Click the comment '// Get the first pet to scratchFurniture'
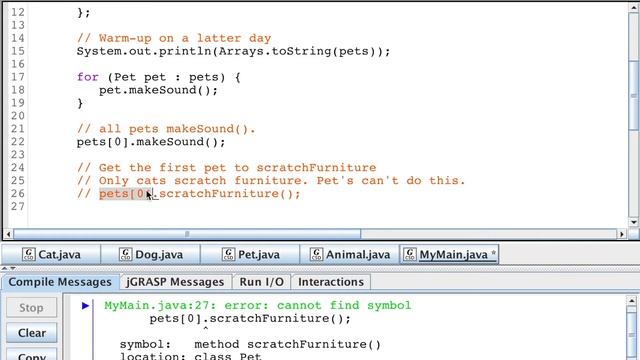This screenshot has height=360, width=640. (227, 168)
